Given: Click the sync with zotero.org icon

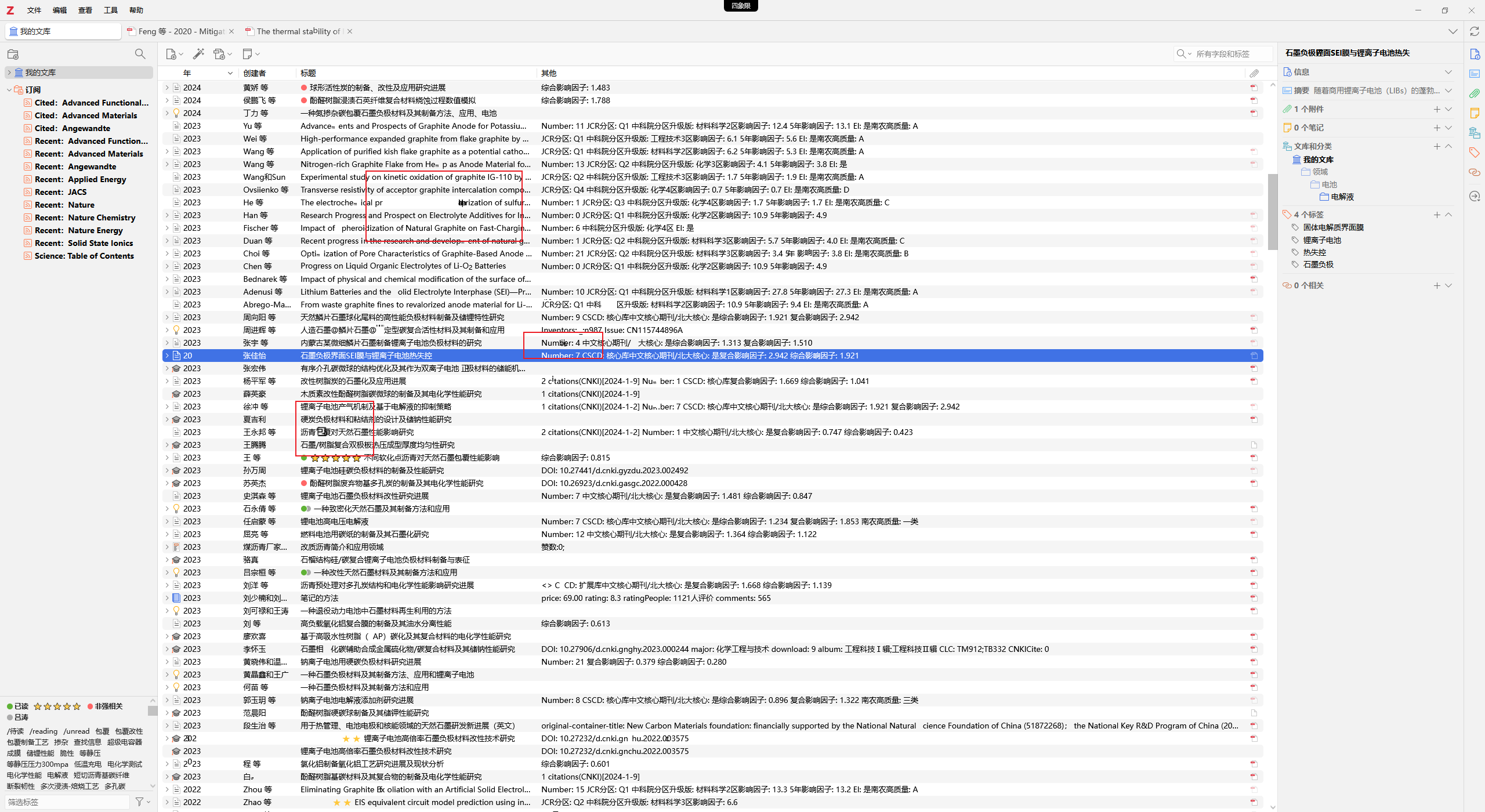Looking at the screenshot, I should click(1474, 31).
